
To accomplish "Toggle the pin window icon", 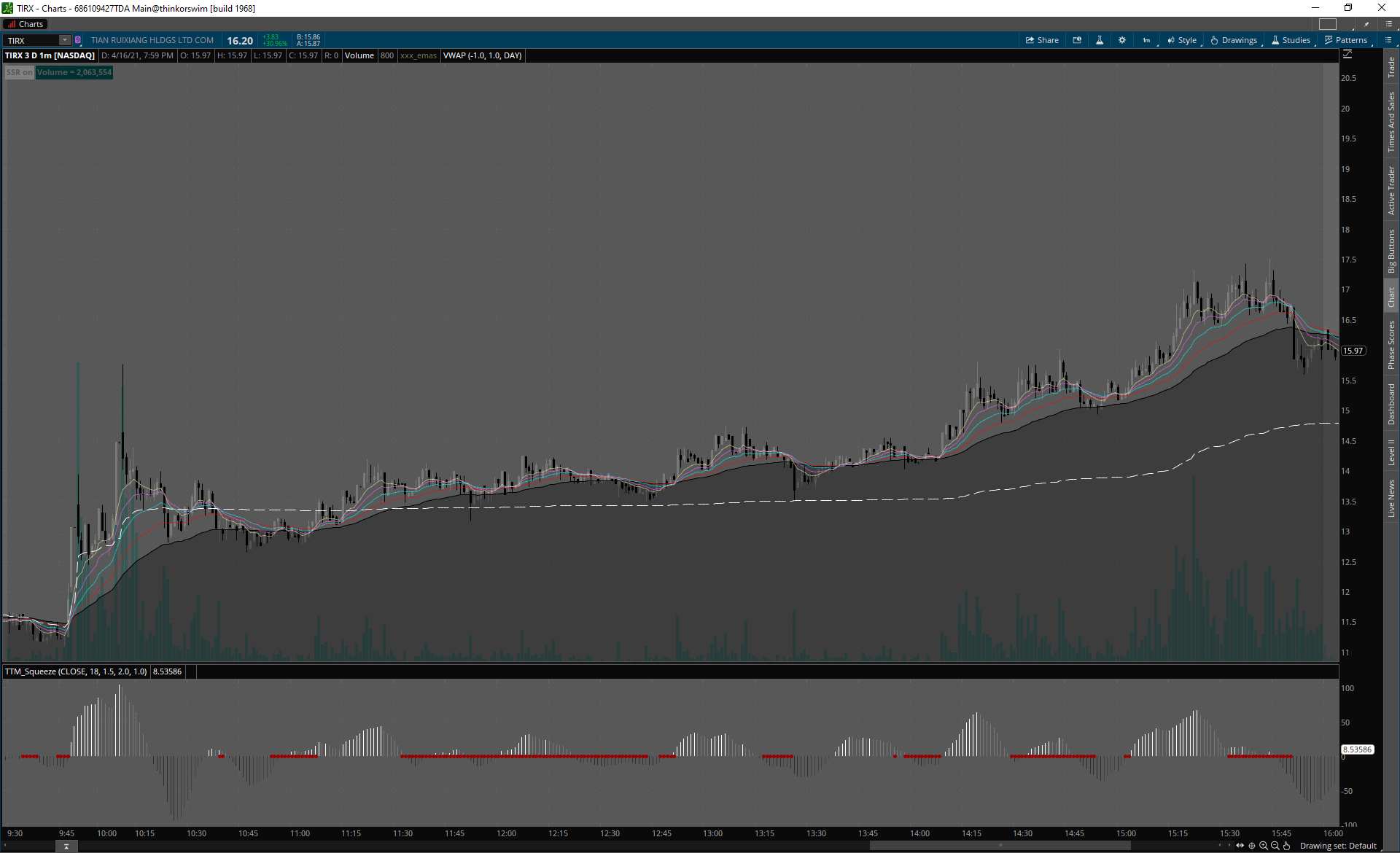I will click(x=1366, y=24).
